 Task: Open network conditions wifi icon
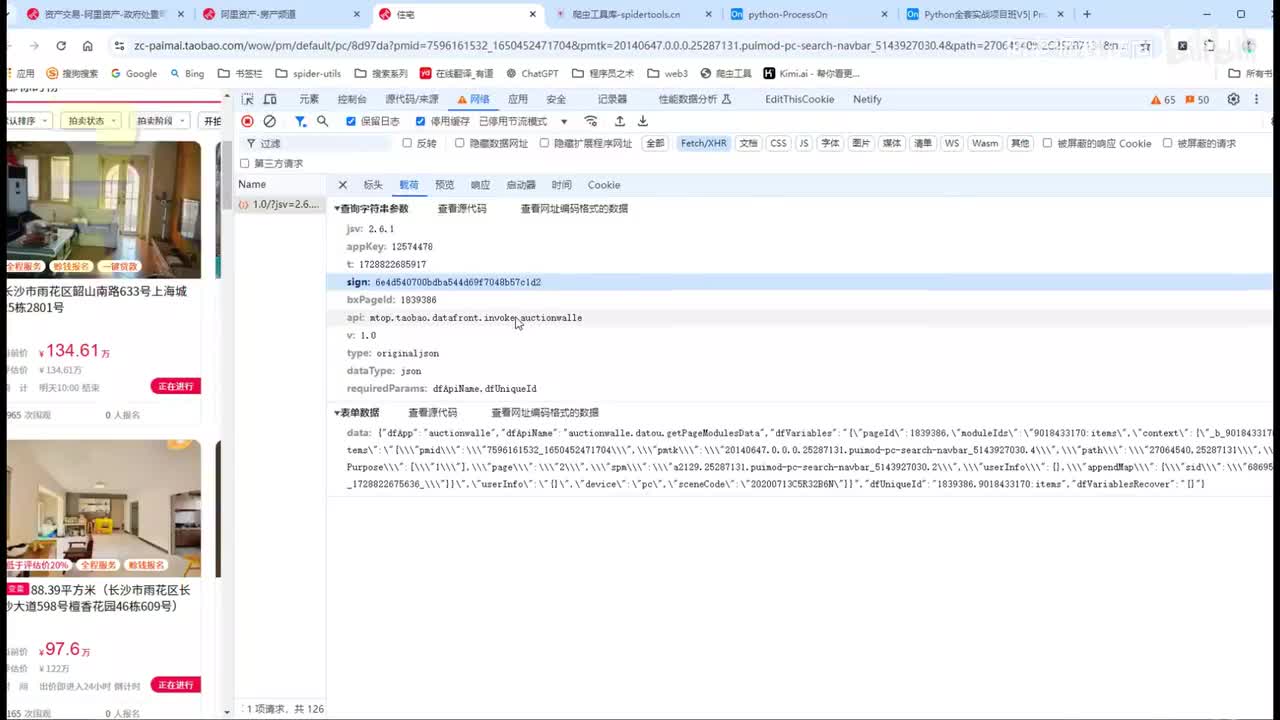tap(591, 121)
